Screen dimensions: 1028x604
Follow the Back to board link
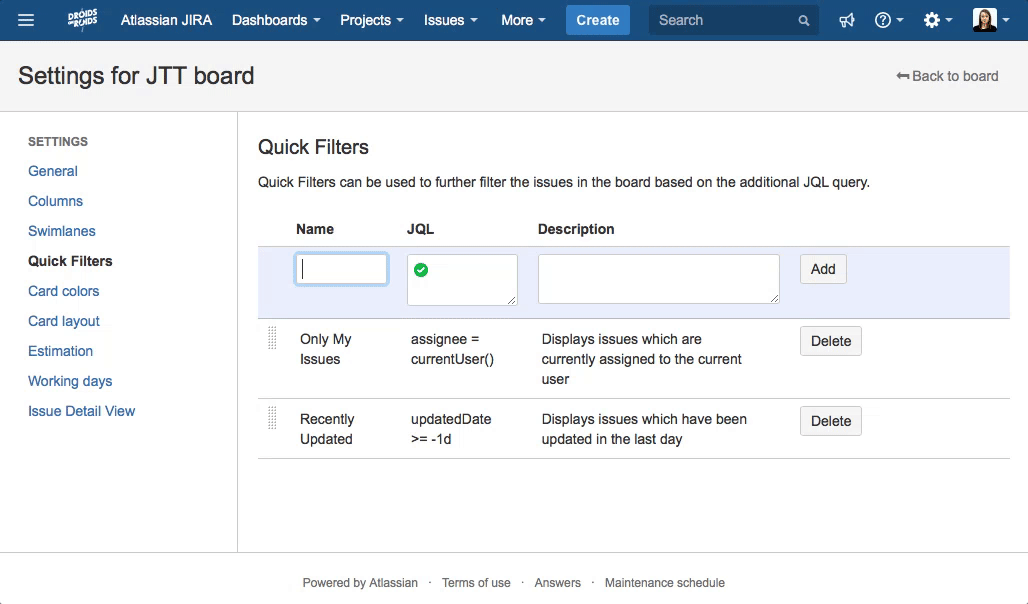pos(947,75)
